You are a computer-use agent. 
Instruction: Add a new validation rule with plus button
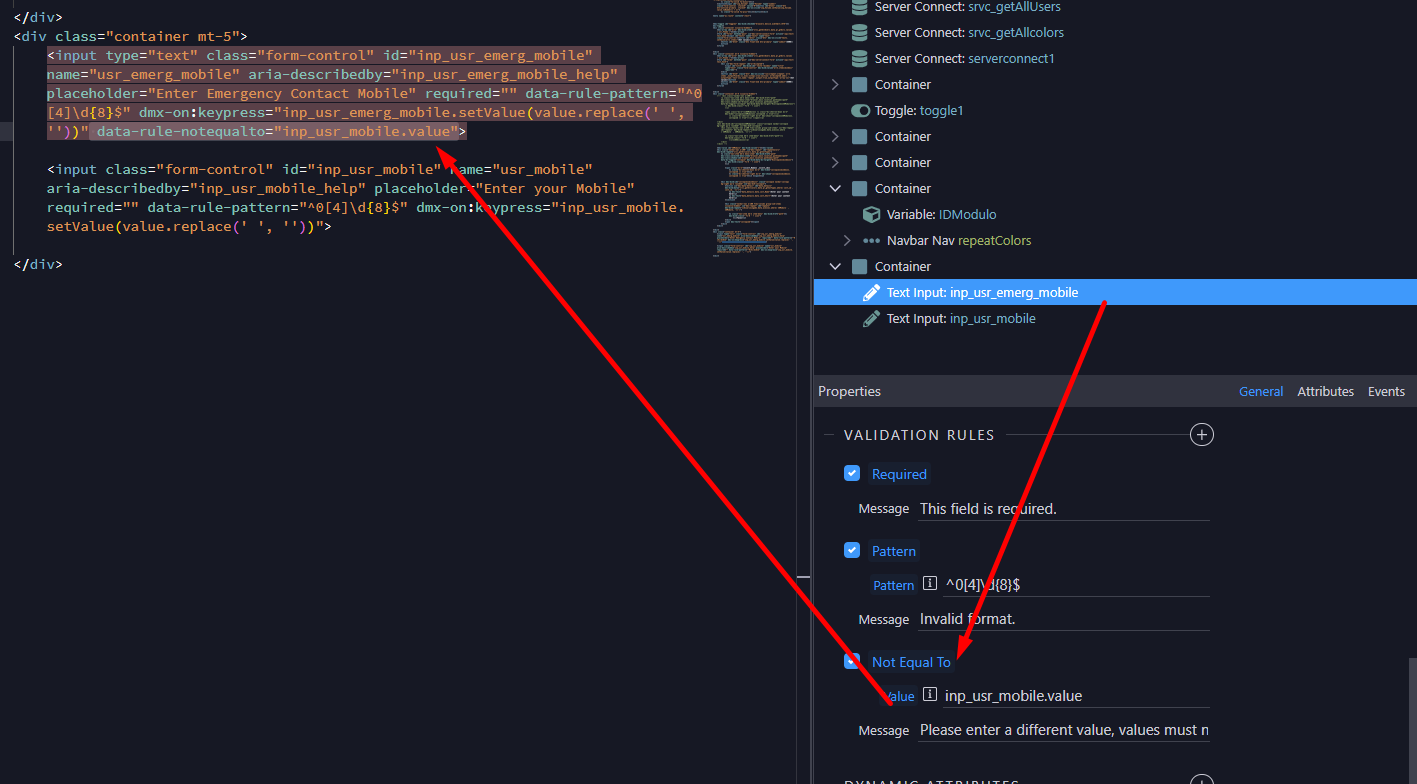click(x=1201, y=435)
